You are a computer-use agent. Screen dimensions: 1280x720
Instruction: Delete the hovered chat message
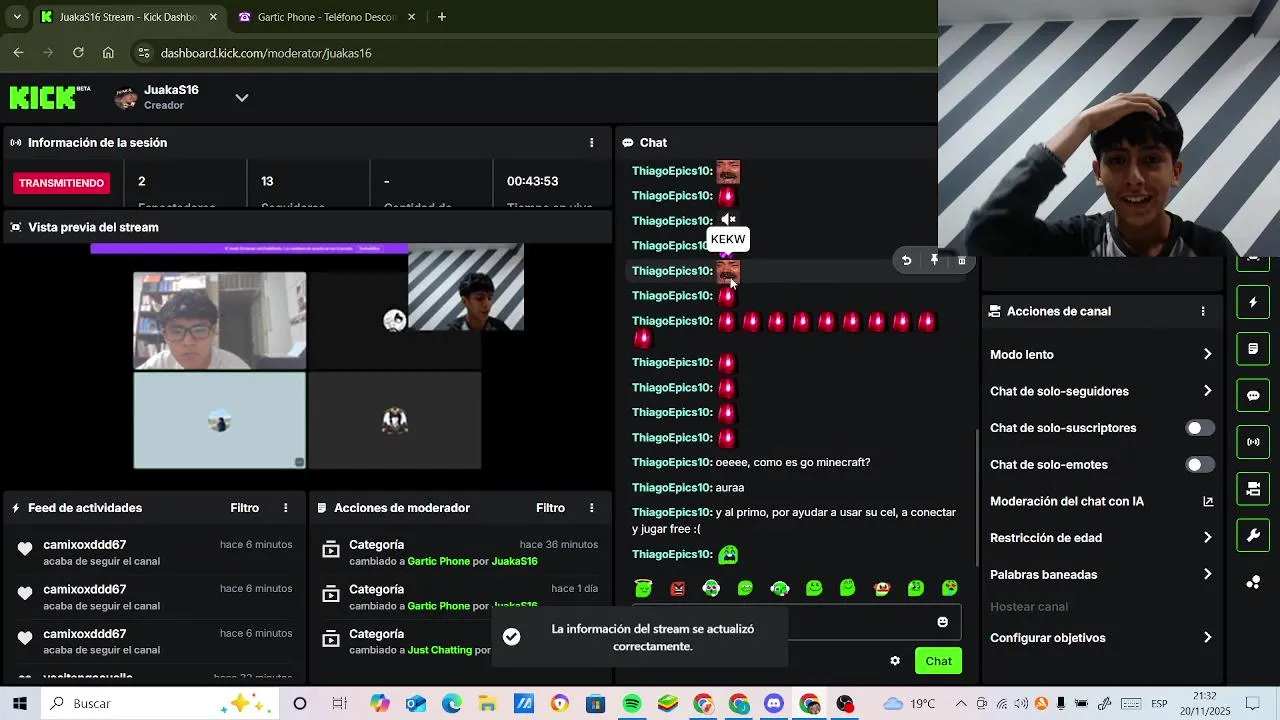[x=962, y=260]
